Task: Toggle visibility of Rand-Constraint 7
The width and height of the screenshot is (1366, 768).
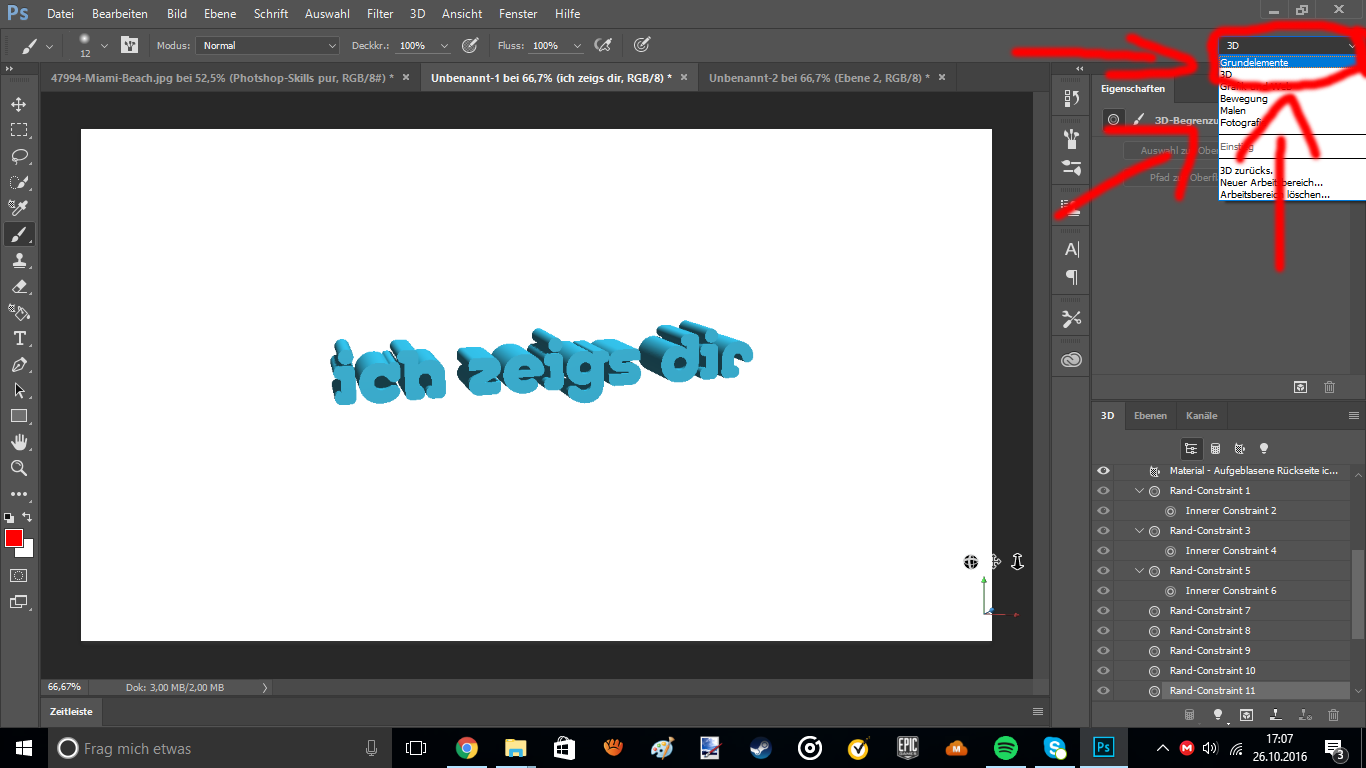Action: point(1104,611)
